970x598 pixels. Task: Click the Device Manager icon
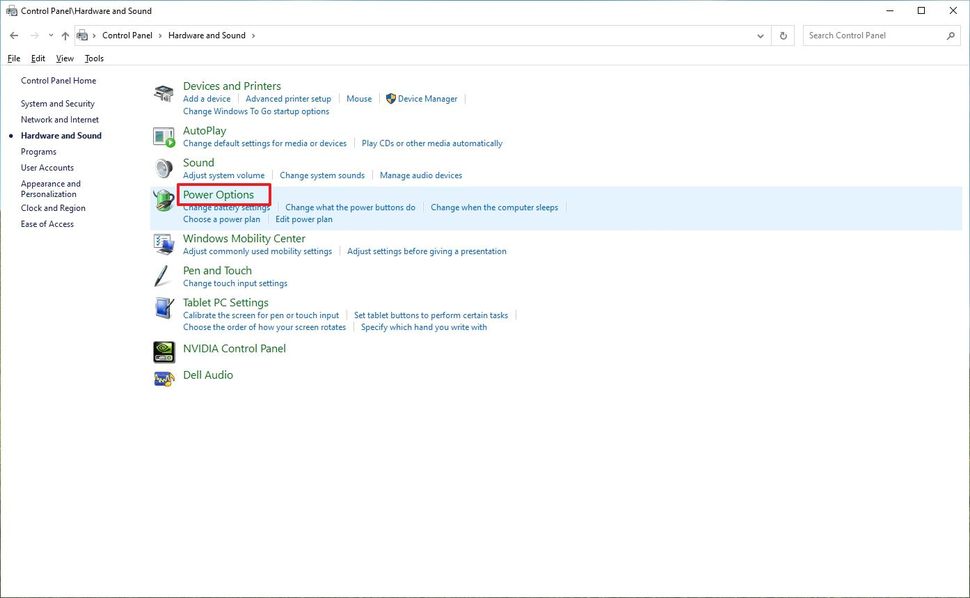point(391,98)
